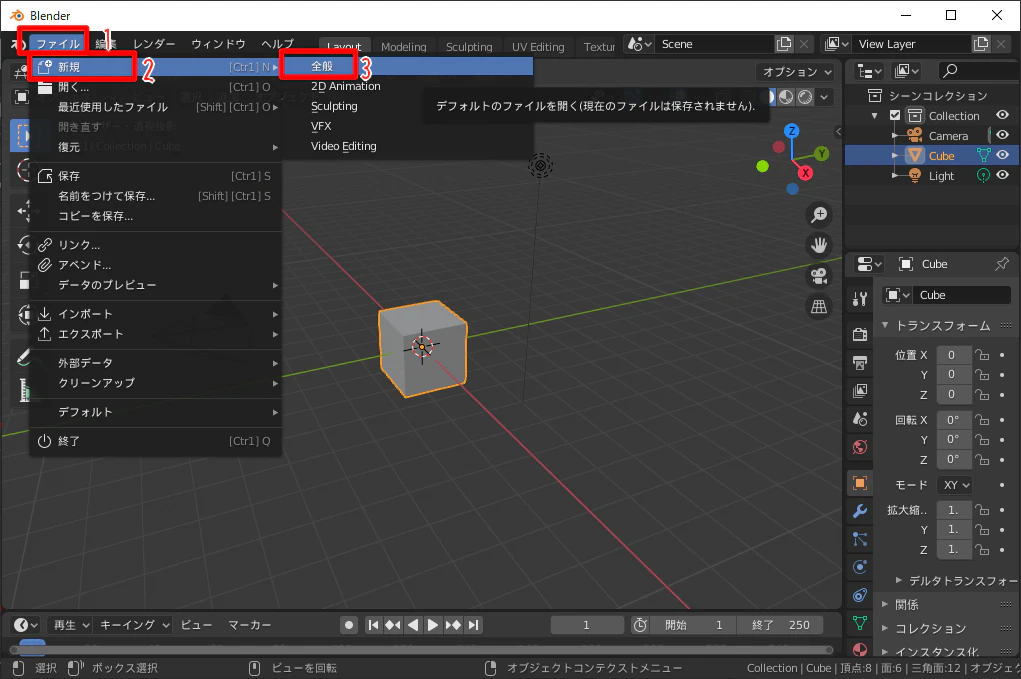Viewport: 1021px width, 679px height.
Task: Open the Physics properties icon
Action: point(860,567)
